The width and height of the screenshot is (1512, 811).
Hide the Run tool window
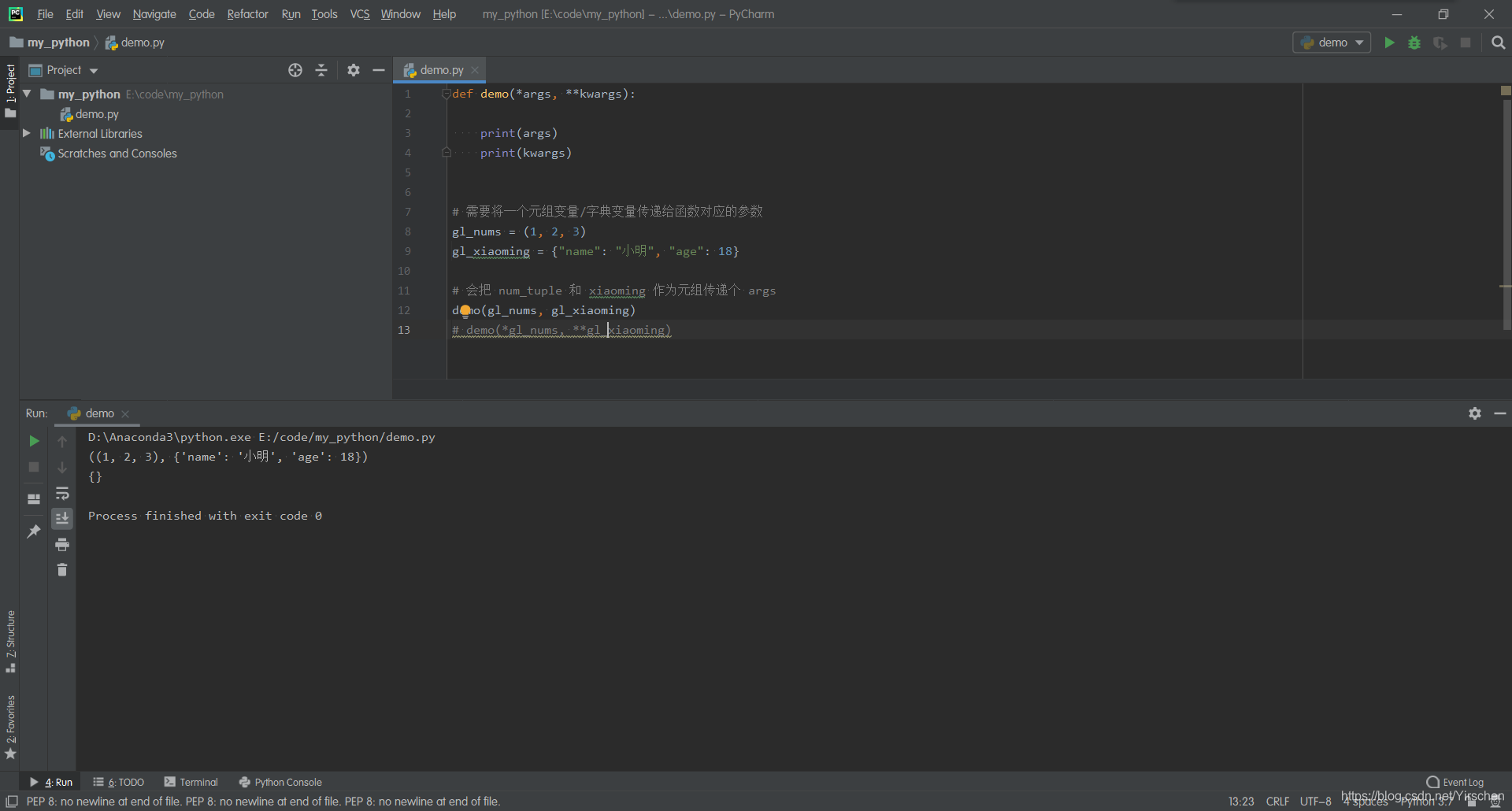(1500, 413)
